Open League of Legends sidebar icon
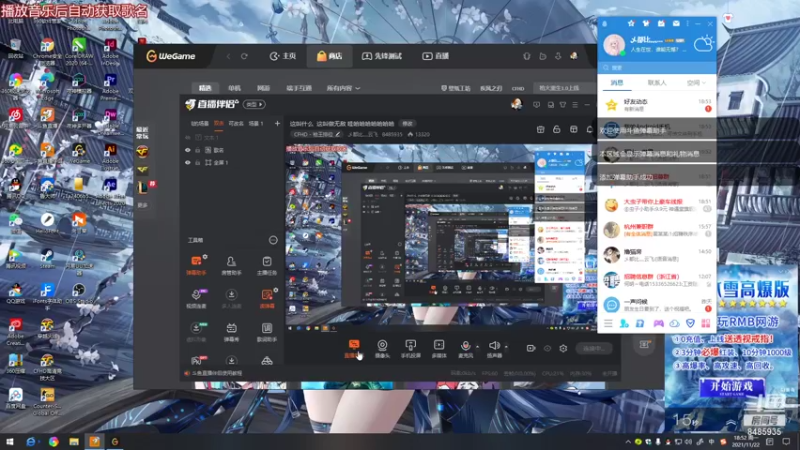The image size is (800, 450). tap(142, 187)
